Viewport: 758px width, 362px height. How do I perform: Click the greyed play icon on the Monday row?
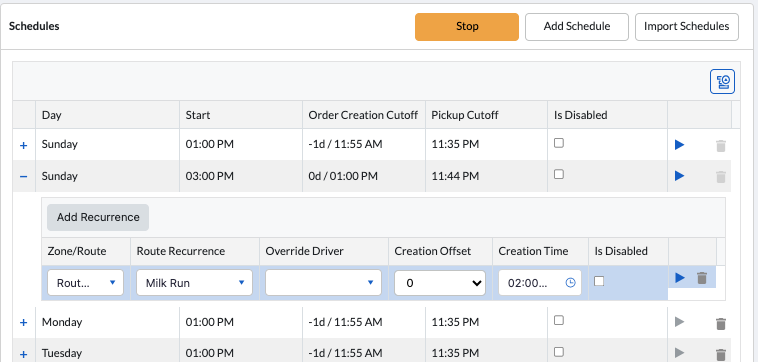point(680,322)
